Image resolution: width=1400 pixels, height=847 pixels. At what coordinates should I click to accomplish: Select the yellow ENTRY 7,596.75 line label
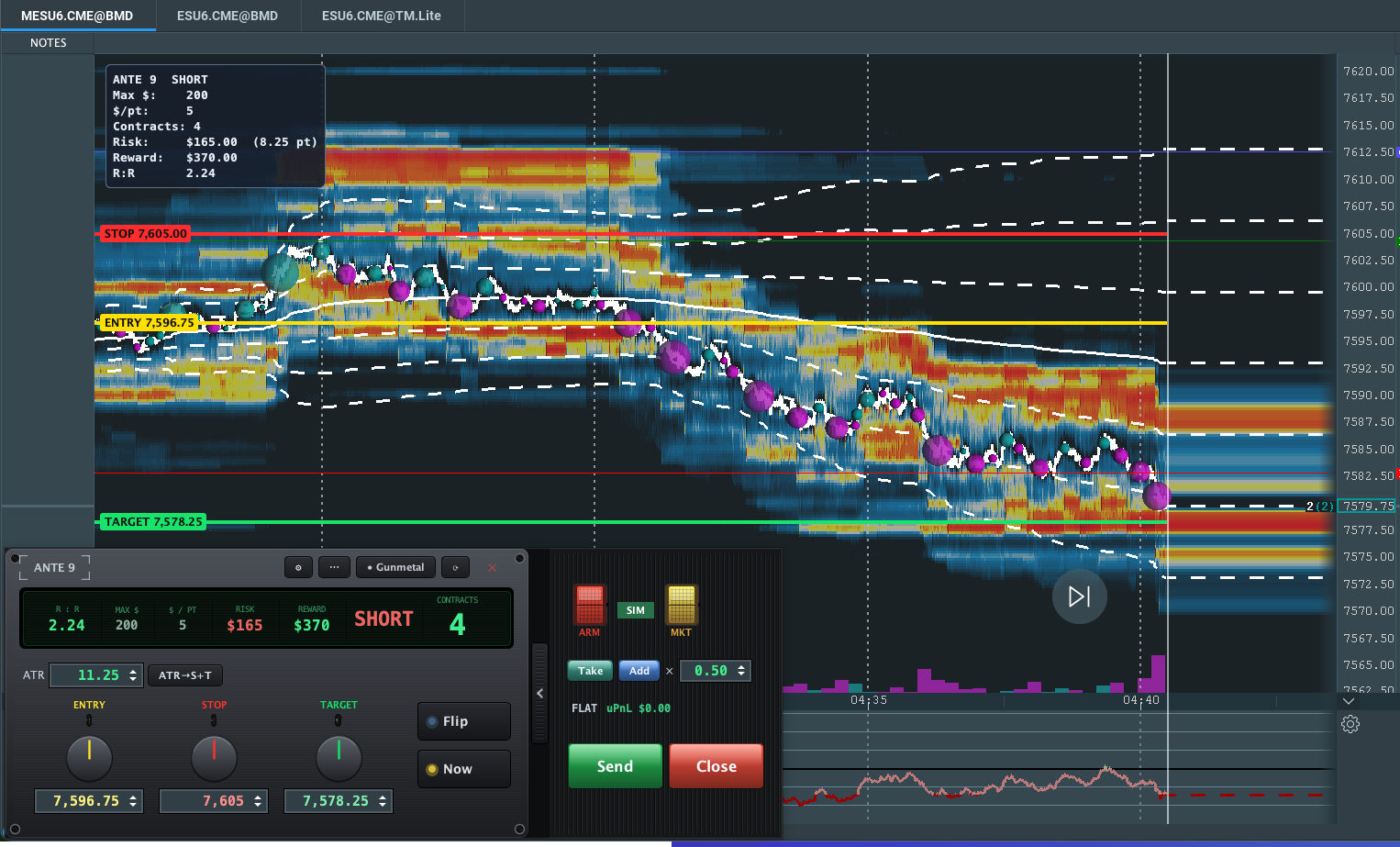coord(148,323)
